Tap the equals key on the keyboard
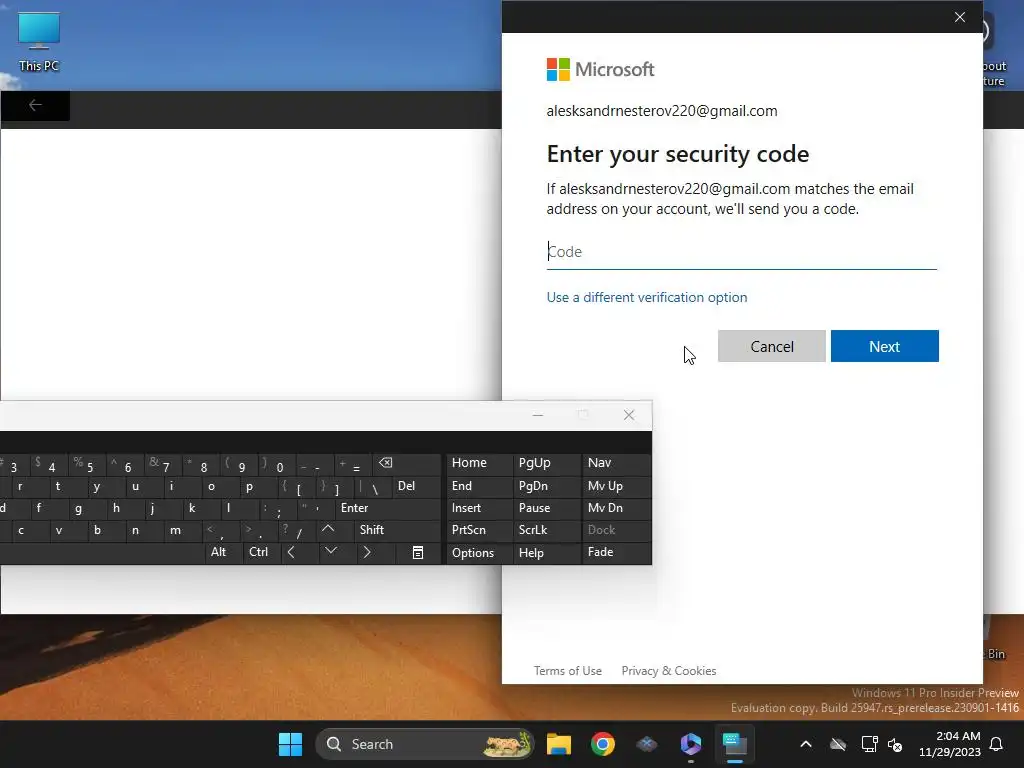 pyautogui.click(x=353, y=465)
